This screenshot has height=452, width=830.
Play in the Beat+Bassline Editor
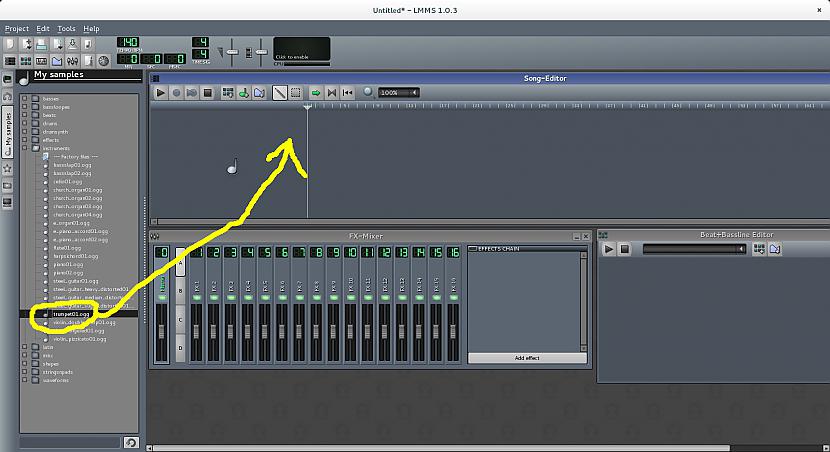[608, 249]
